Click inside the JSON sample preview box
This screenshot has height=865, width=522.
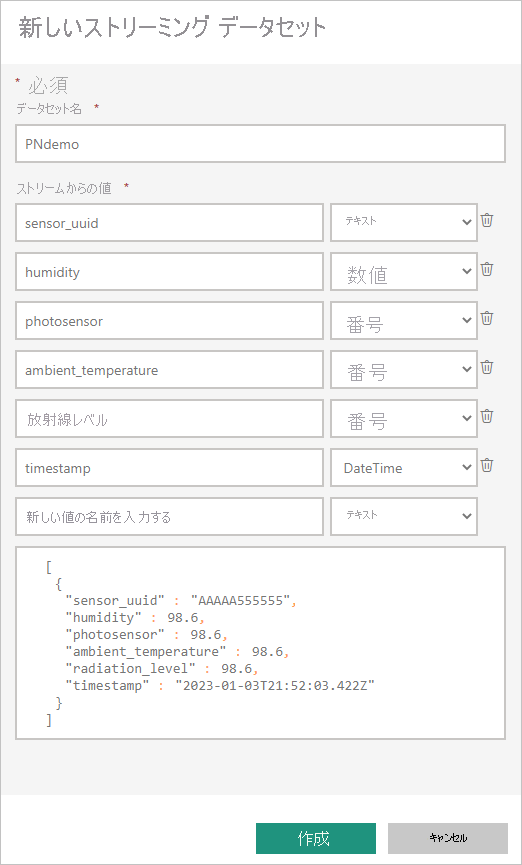tap(260, 643)
